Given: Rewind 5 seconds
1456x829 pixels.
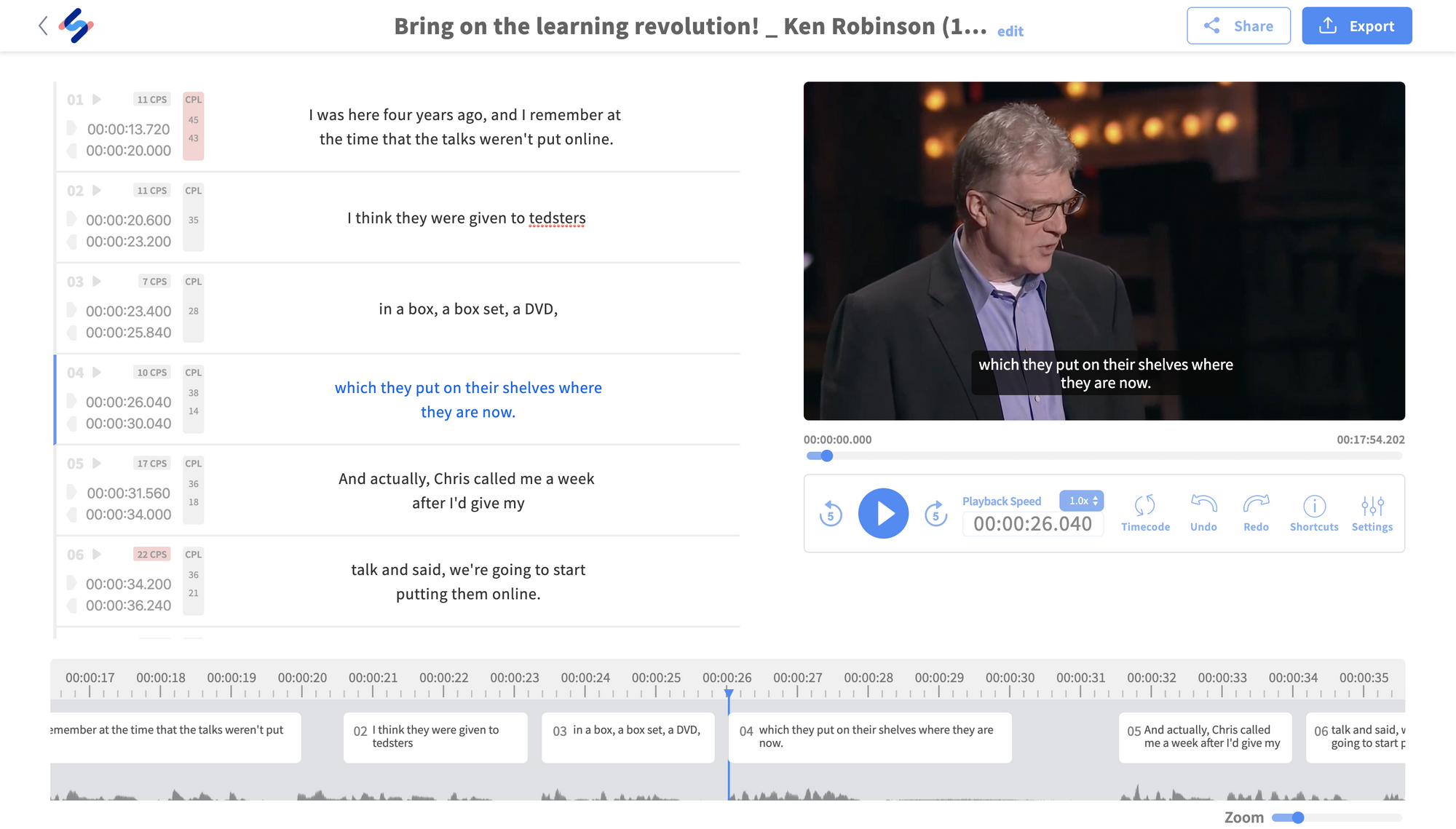Looking at the screenshot, I should 830,513.
